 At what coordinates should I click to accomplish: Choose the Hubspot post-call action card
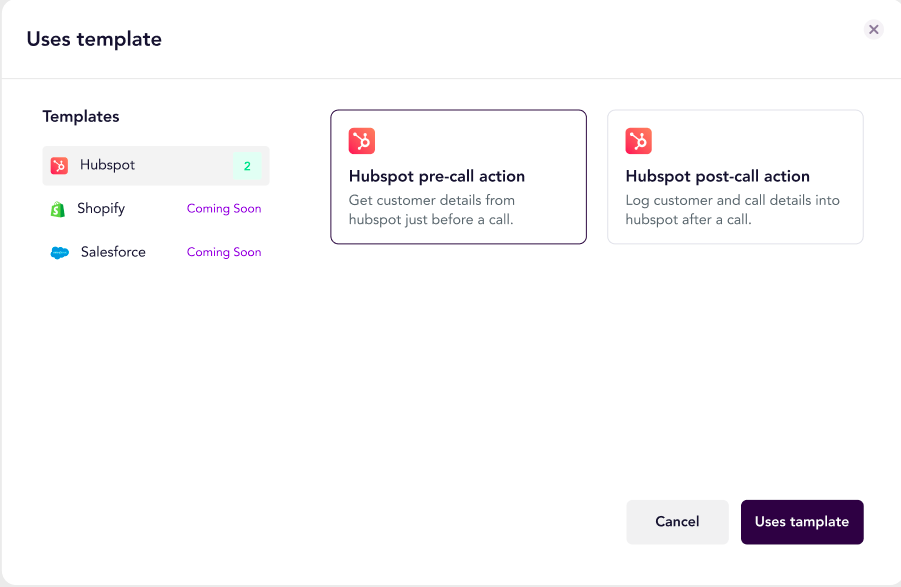click(736, 177)
